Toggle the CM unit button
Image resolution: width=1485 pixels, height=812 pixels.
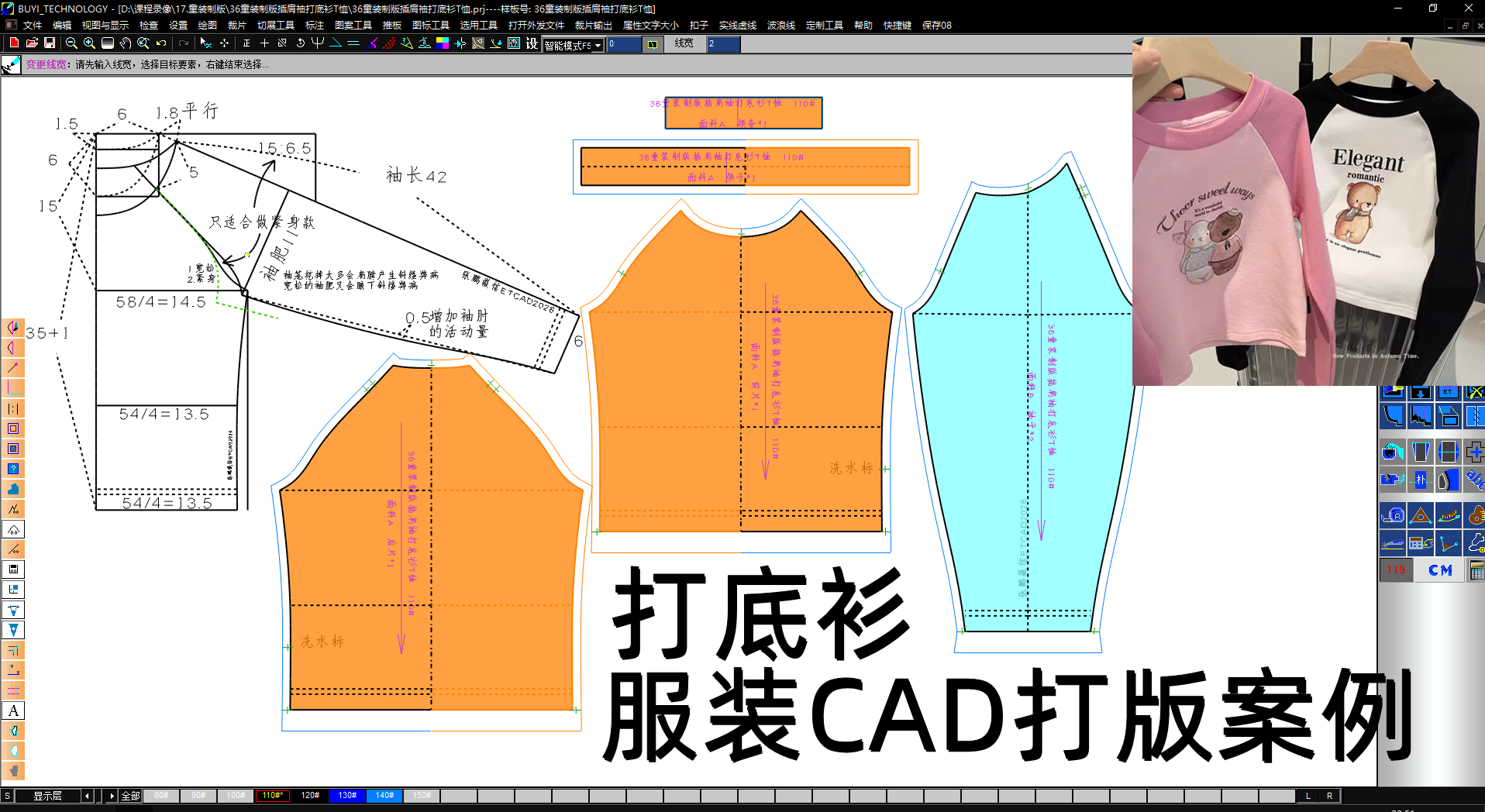click(1440, 570)
